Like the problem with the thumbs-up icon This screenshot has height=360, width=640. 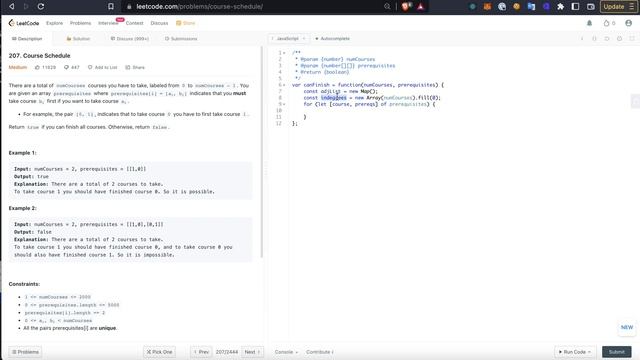(x=37, y=67)
